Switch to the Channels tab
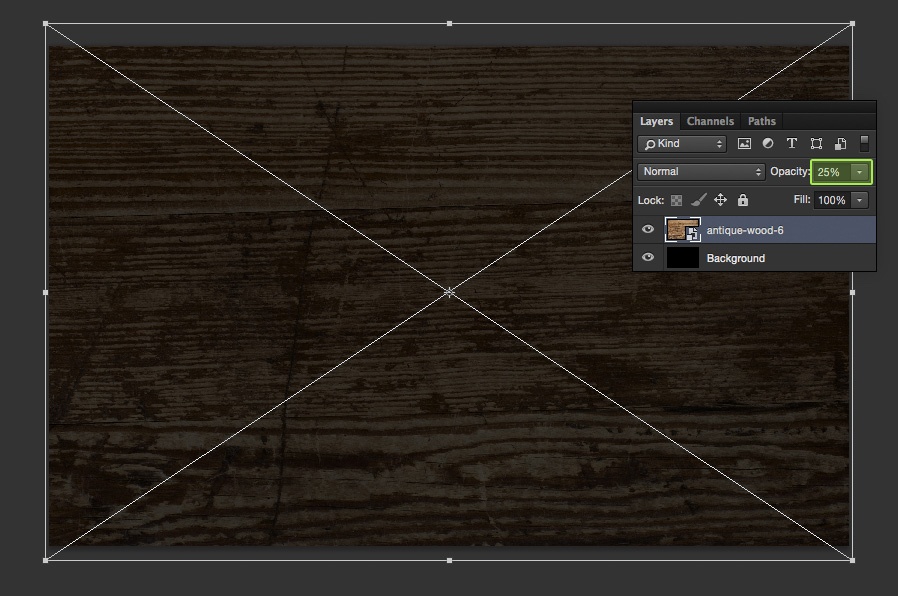Image resolution: width=898 pixels, height=596 pixels. click(710, 121)
